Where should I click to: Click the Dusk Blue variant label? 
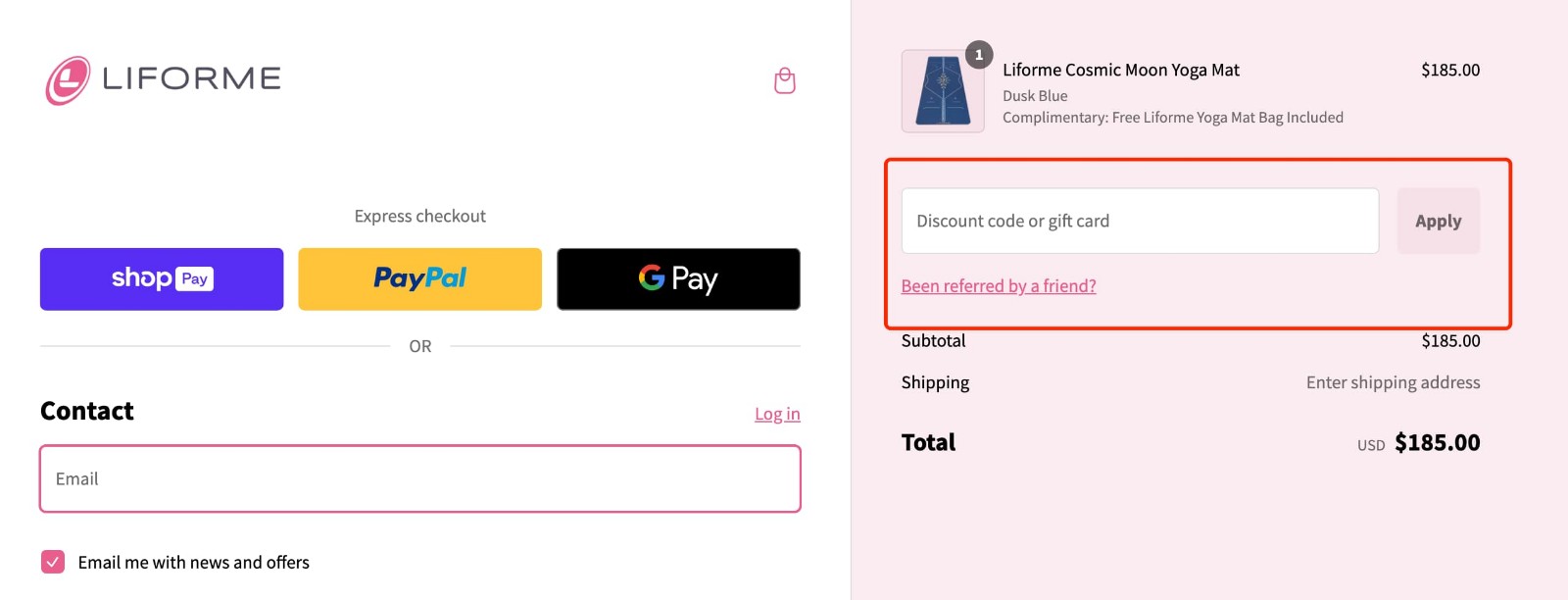coord(1034,95)
